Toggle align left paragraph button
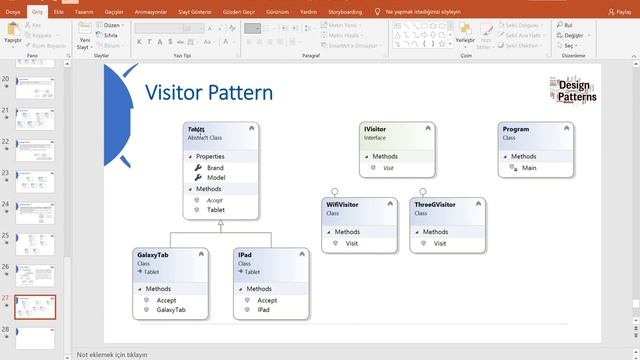Image resolution: width=640 pixels, height=360 pixels. point(249,42)
